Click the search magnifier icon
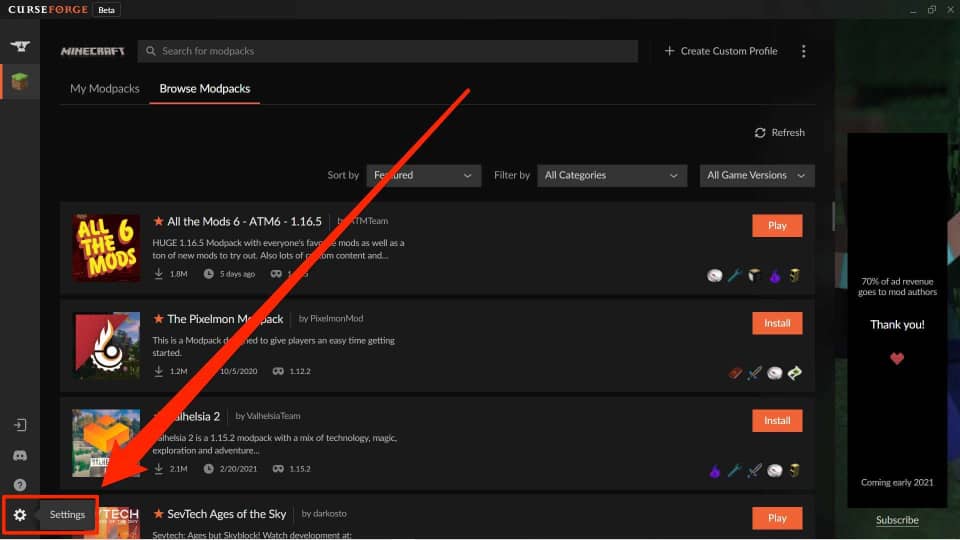This screenshot has height=540, width=960. coord(151,51)
